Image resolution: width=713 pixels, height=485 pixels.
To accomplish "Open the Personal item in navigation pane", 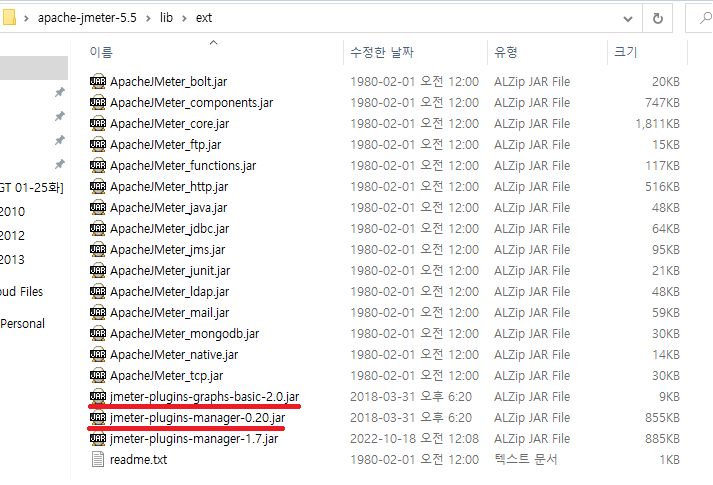I will (23, 324).
